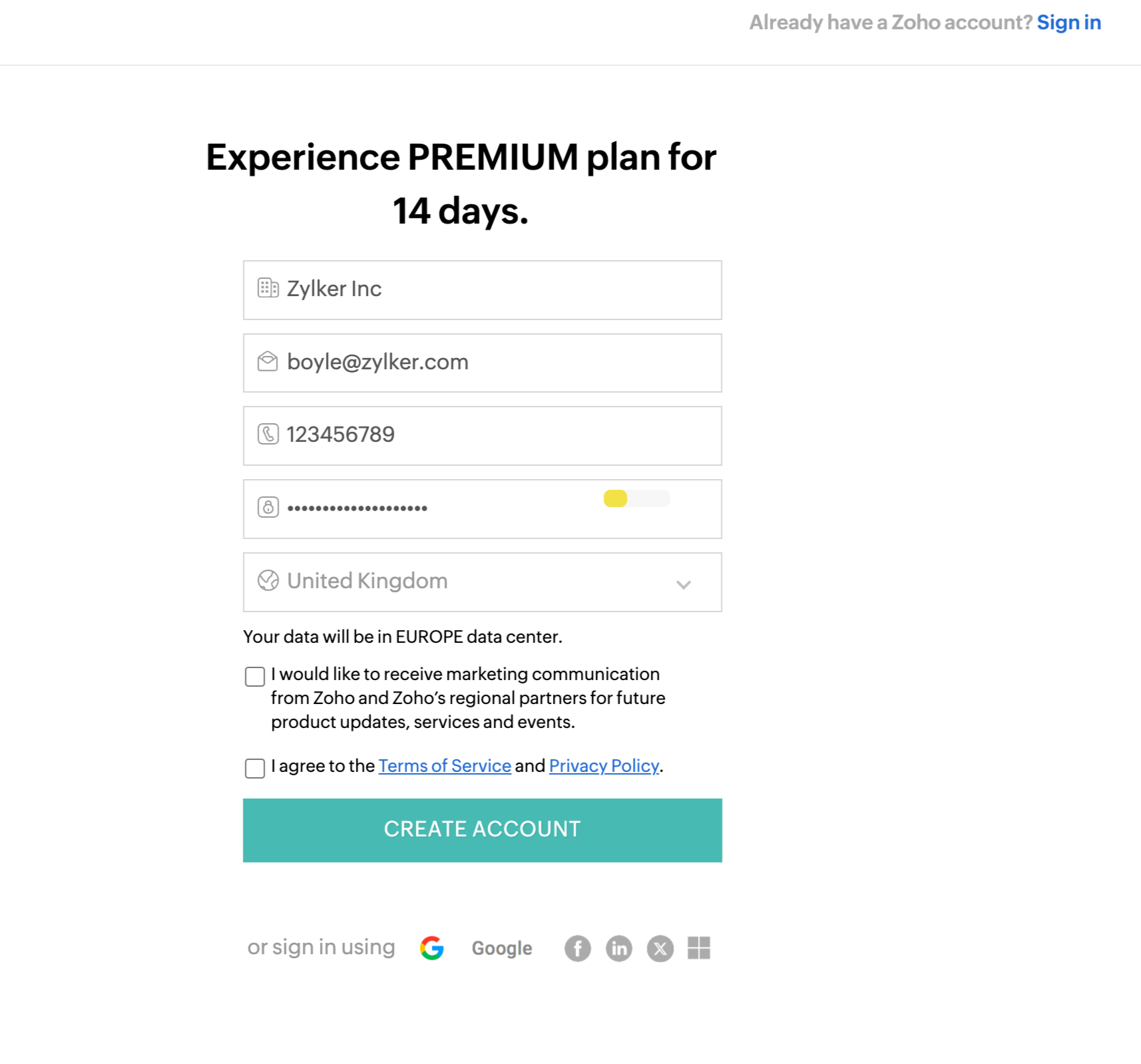Check the agree to Terms checkbox
The width and height of the screenshot is (1141, 1064).
[x=255, y=769]
